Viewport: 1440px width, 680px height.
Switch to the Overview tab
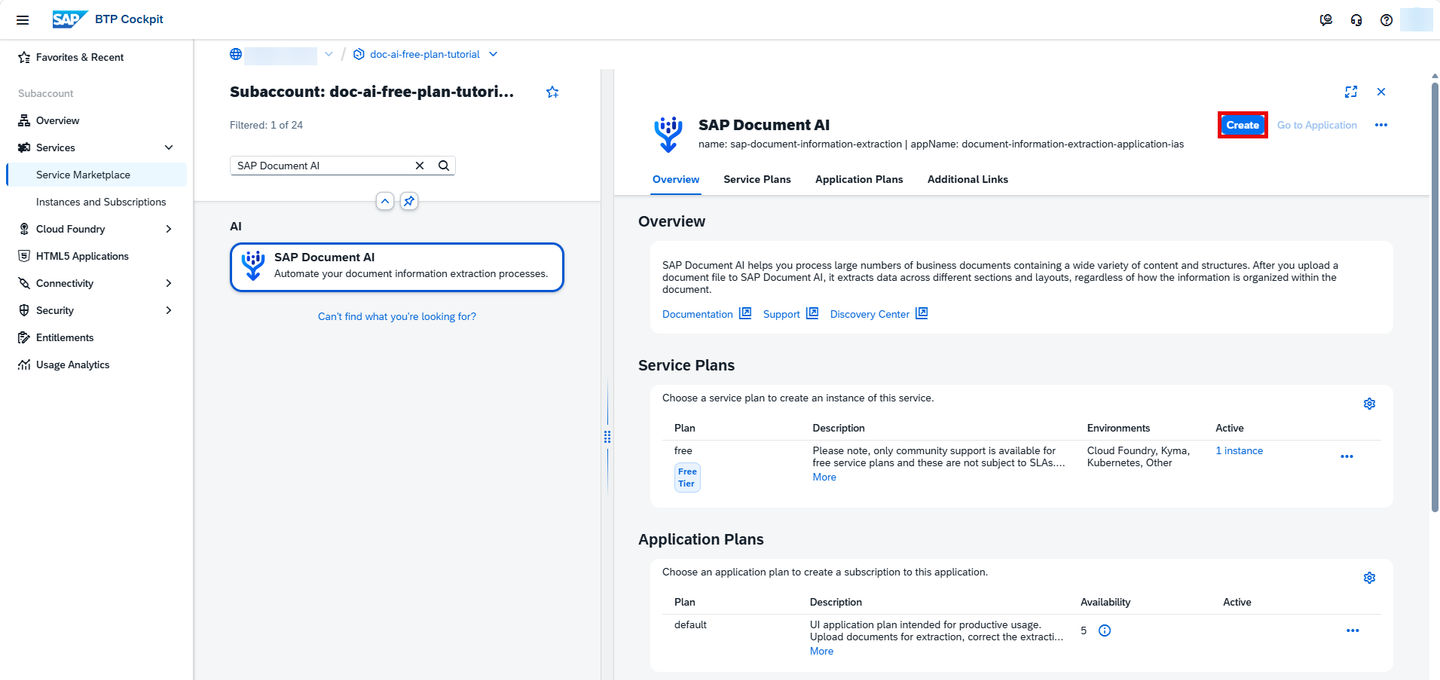[676, 179]
